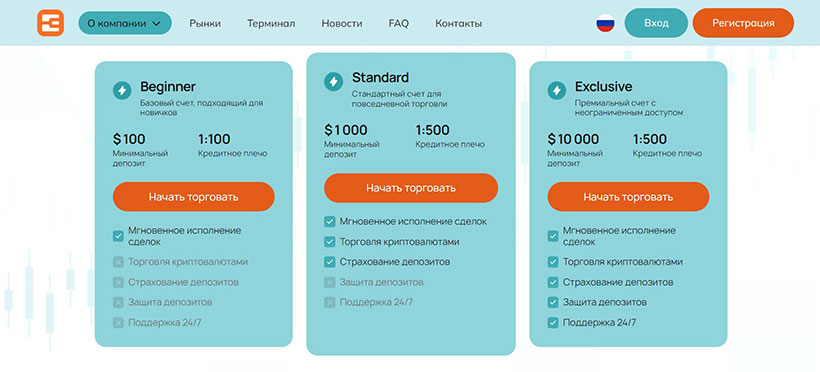Click the Вход login button
The height and width of the screenshot is (372, 820).
coord(656,23)
